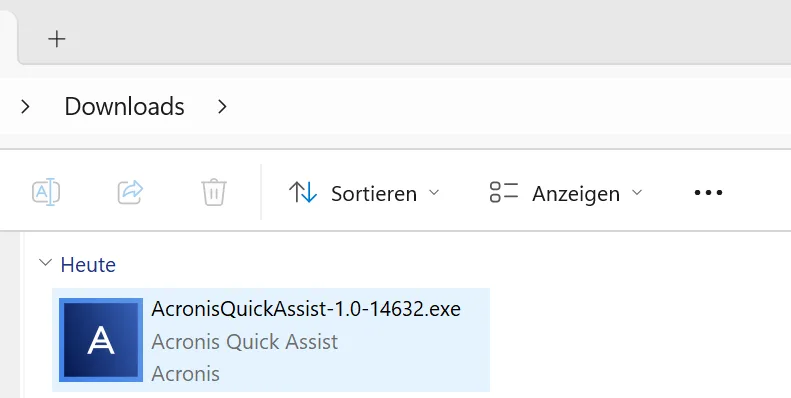The height and width of the screenshot is (398, 791).
Task: Select the AcronisQuickAssist-1.0-14632.exe file name
Action: tap(306, 309)
